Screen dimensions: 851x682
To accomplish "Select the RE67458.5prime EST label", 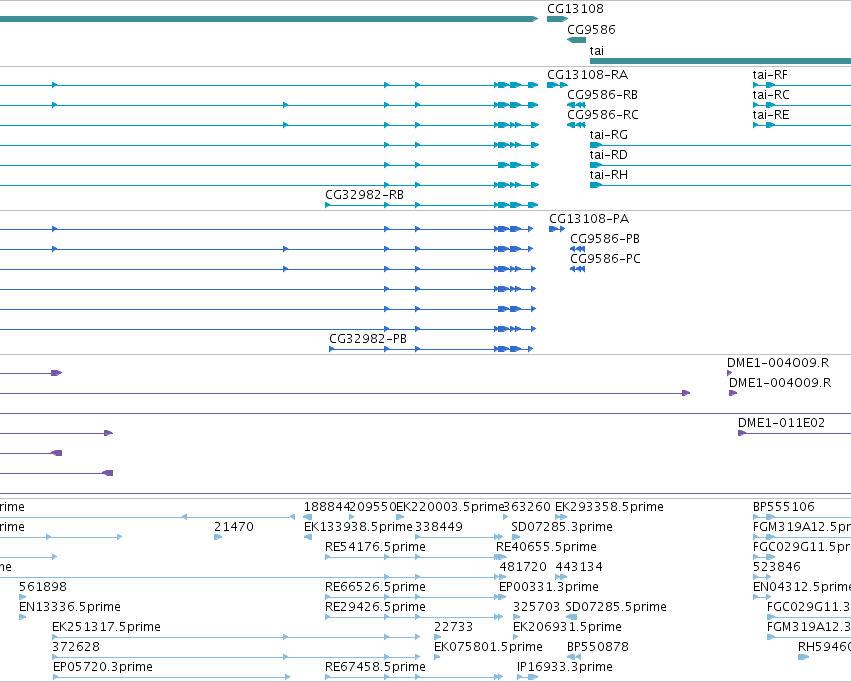I will coord(375,668).
